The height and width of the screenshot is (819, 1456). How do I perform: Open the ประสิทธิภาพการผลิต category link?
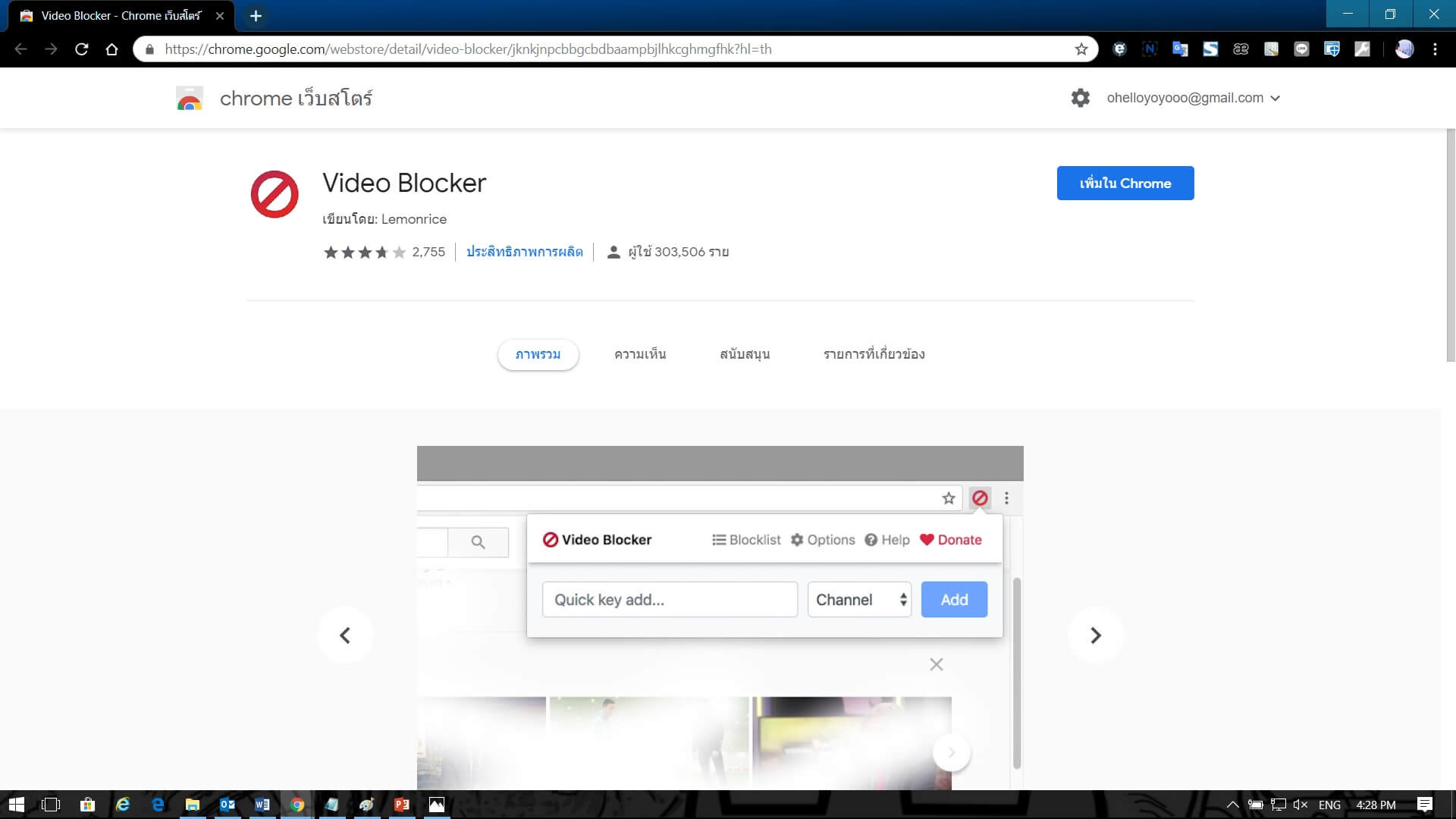(x=524, y=252)
